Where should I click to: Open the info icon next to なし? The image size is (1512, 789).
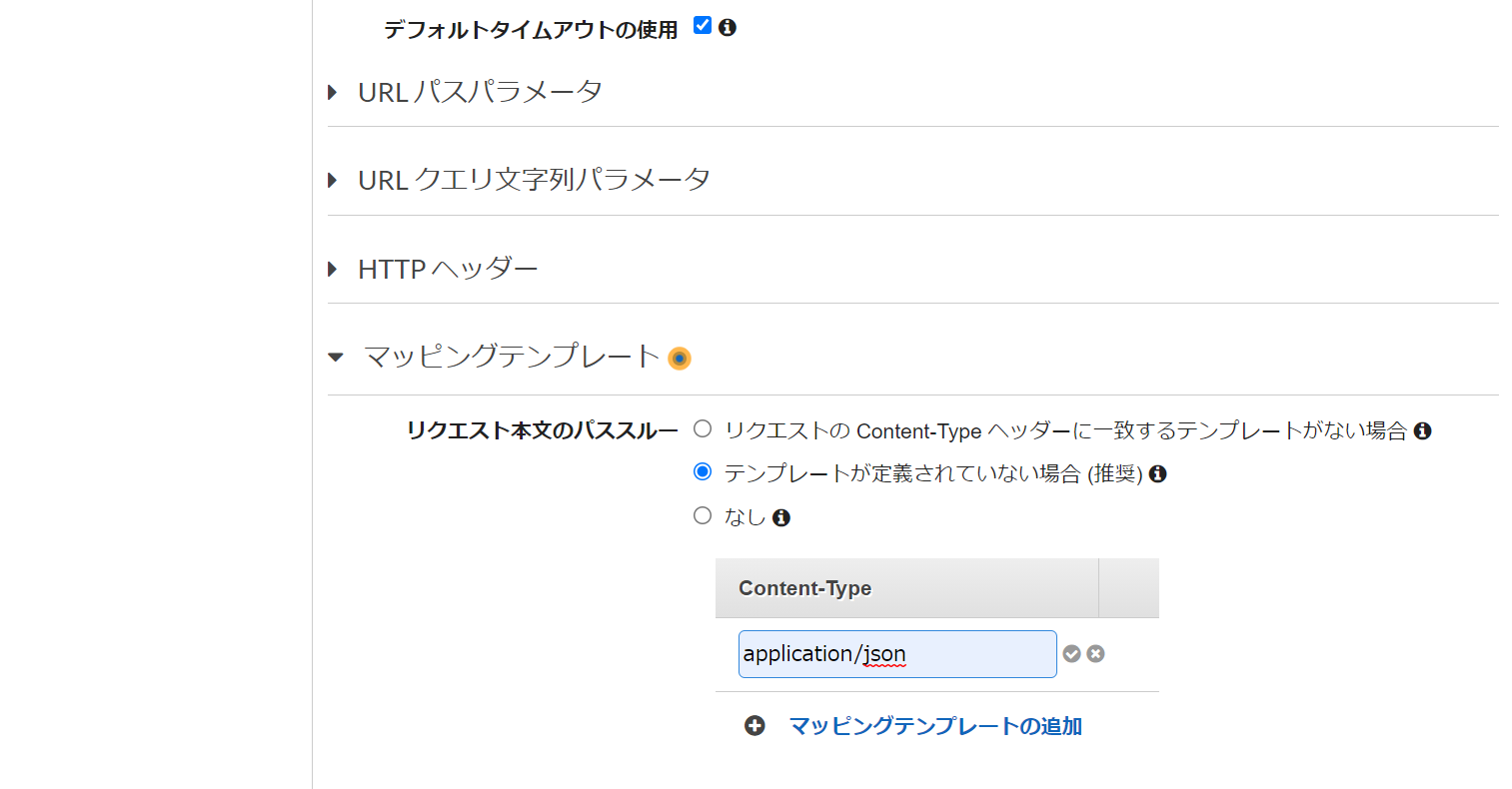click(782, 516)
